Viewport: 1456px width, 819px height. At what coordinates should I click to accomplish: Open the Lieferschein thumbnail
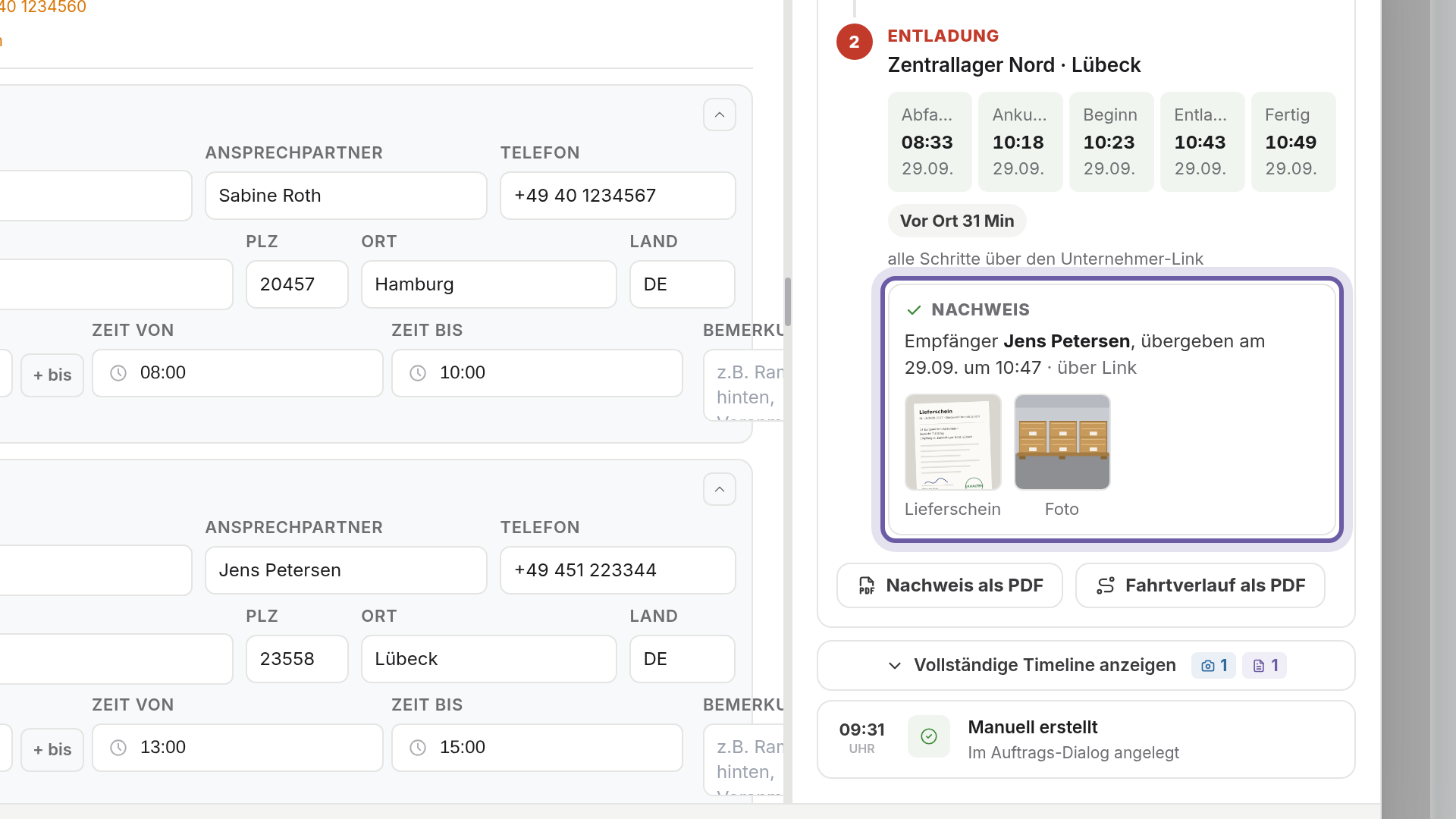pos(952,442)
